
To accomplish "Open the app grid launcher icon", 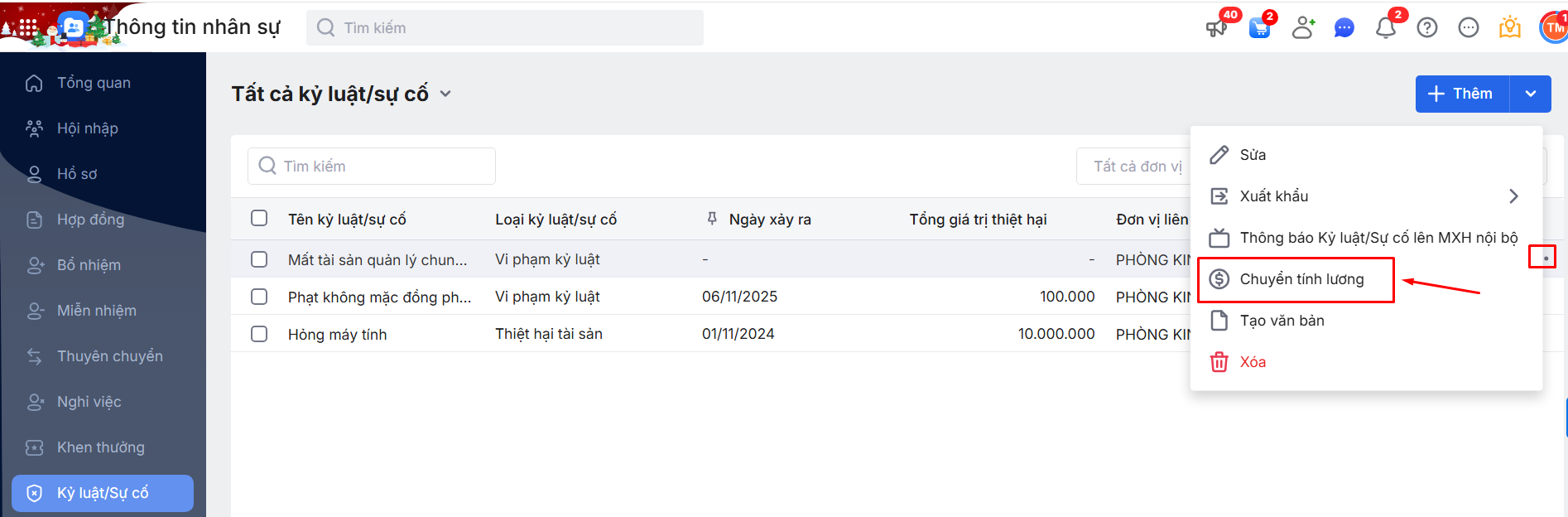I will point(28,28).
